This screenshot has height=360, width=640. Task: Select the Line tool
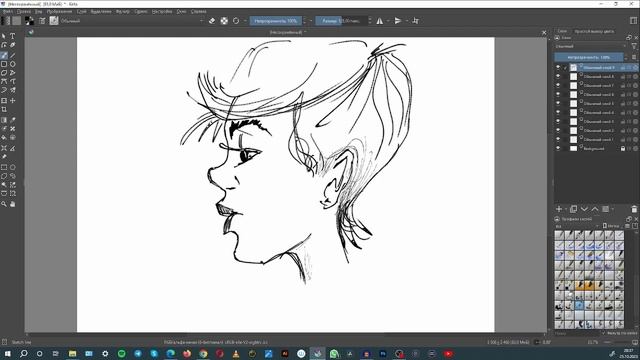13,55
